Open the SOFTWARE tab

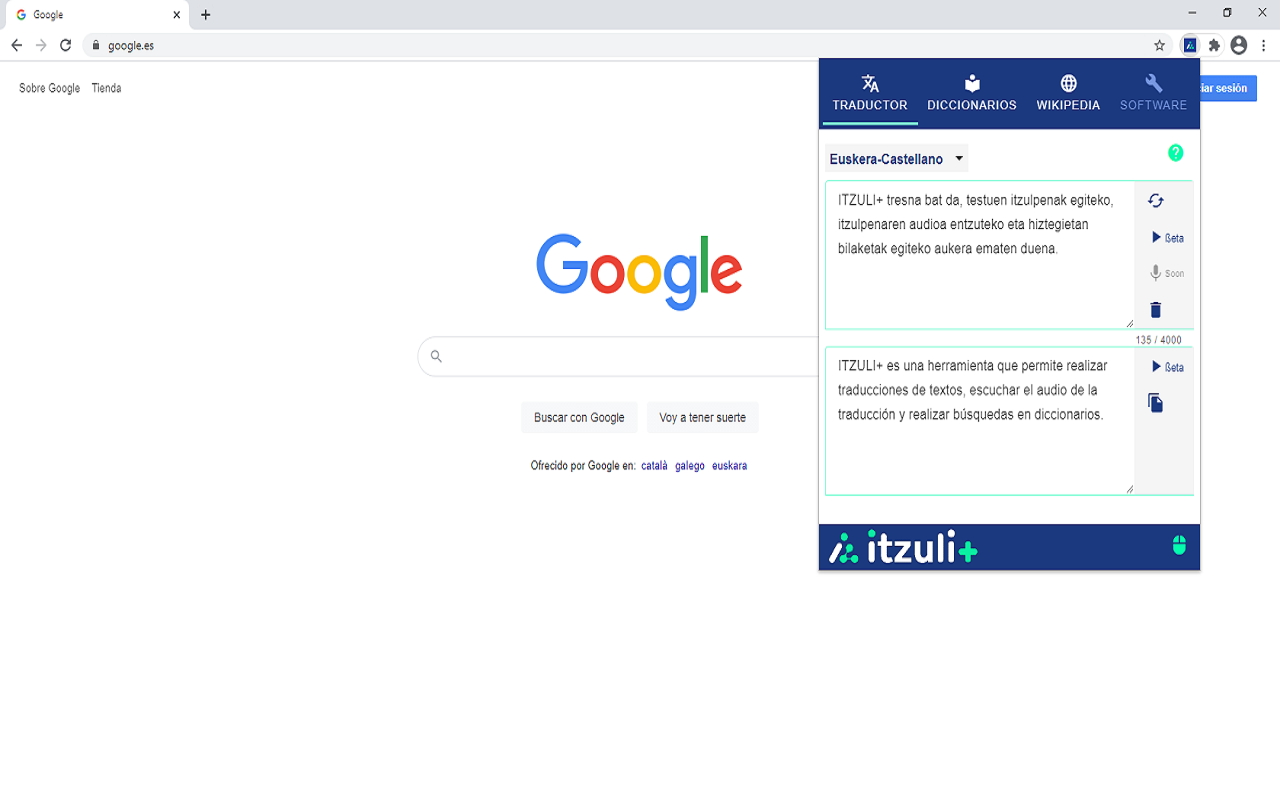point(1152,93)
